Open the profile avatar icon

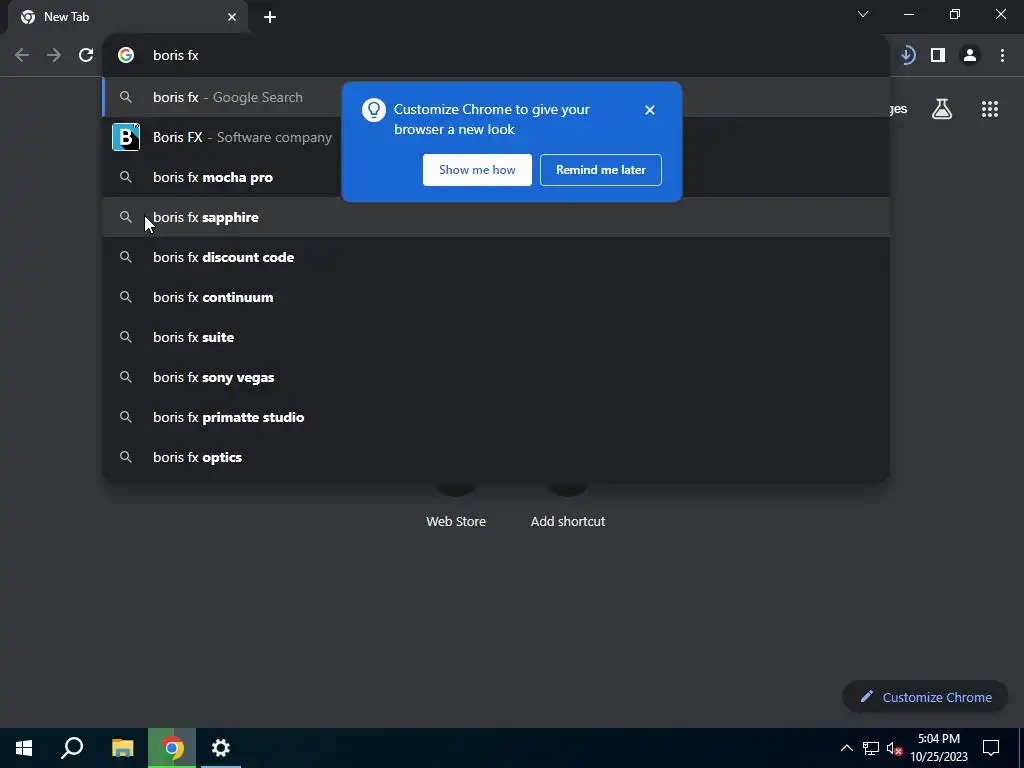(970, 56)
